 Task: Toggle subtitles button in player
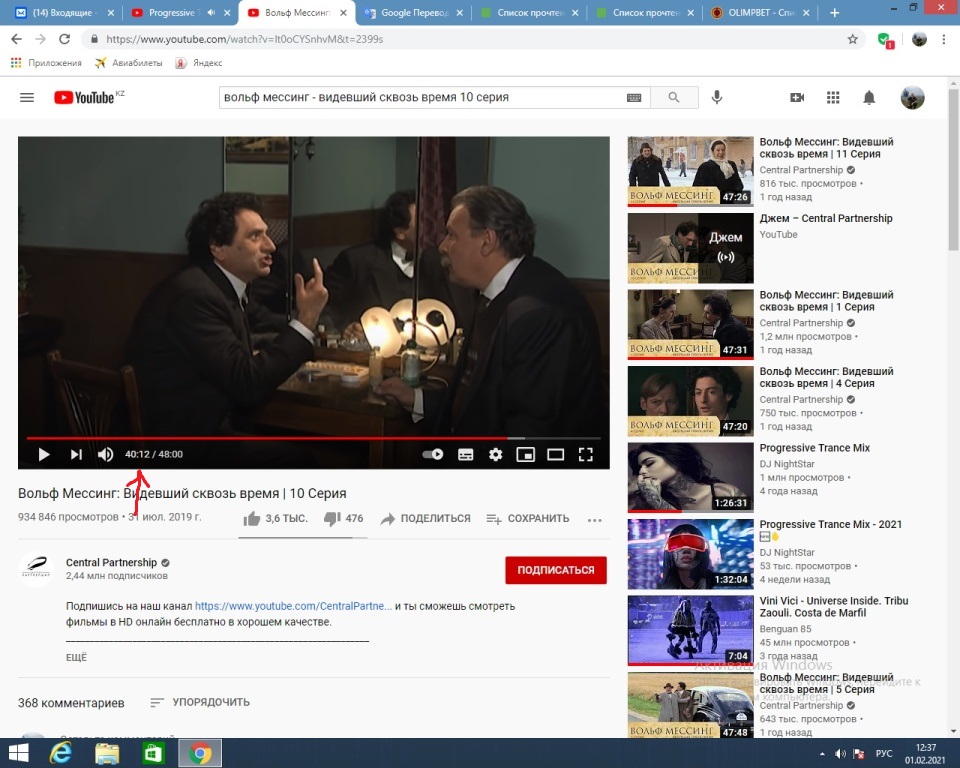coord(465,454)
